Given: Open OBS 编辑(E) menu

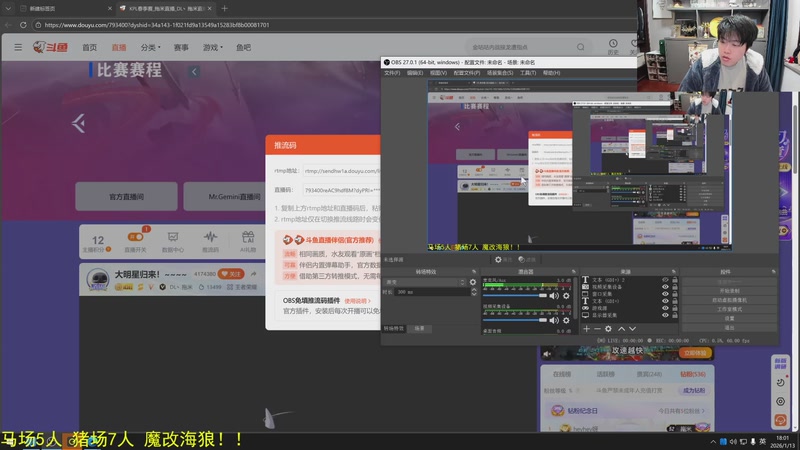Looking at the screenshot, I should tap(415, 73).
